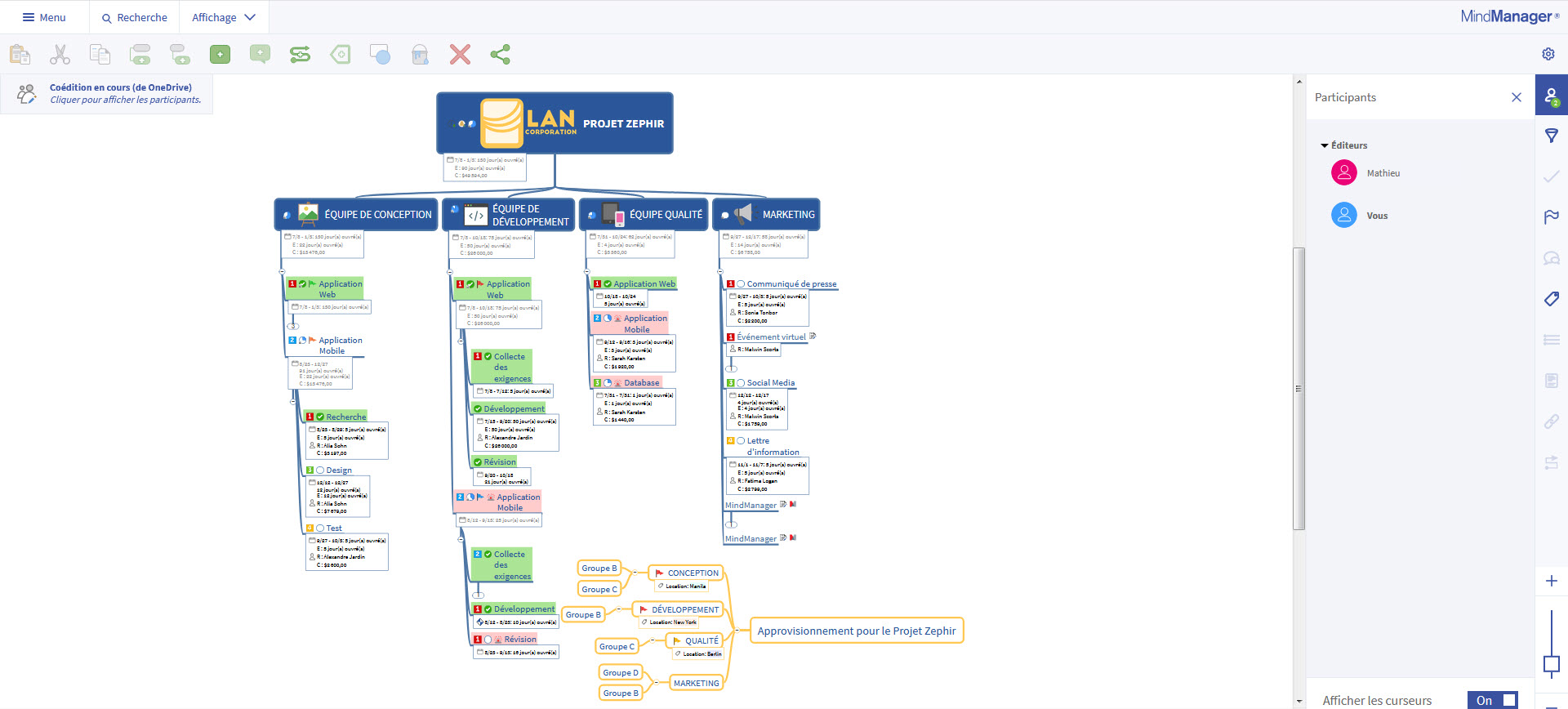Collapse the Équipe de Conception branch
The height and width of the screenshot is (709, 1568).
[282, 271]
